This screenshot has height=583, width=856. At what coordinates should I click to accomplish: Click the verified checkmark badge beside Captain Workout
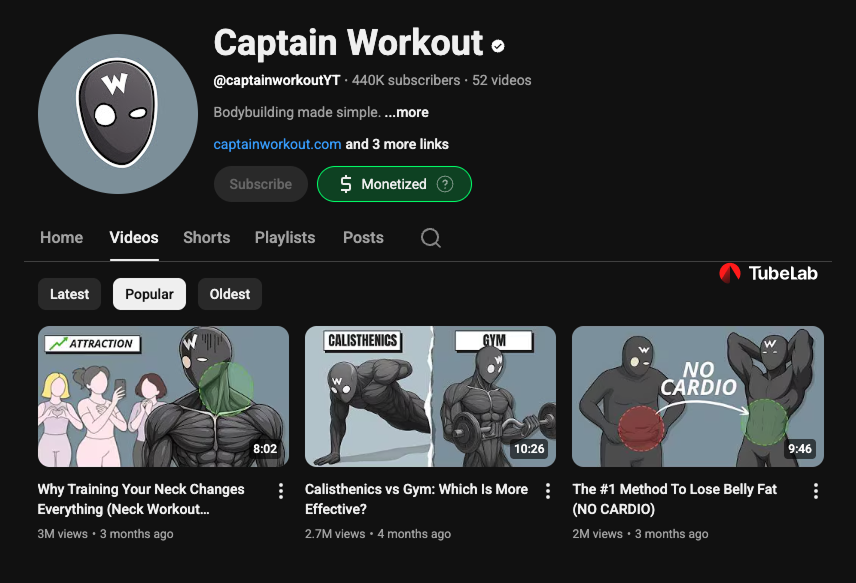pyautogui.click(x=498, y=46)
